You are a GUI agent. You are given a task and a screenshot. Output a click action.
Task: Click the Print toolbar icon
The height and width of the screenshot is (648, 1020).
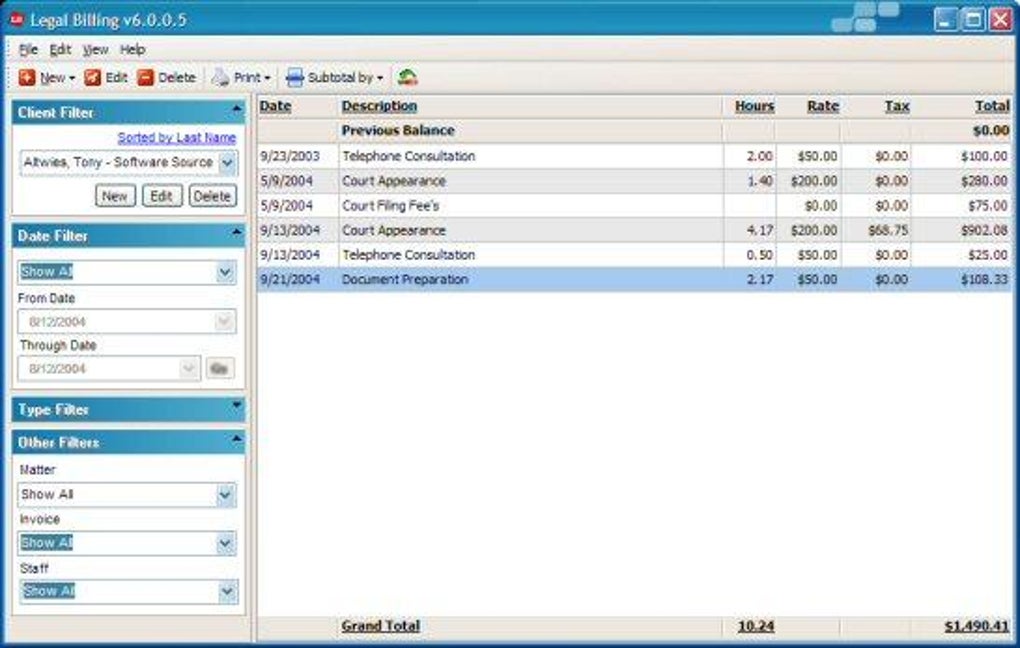221,77
